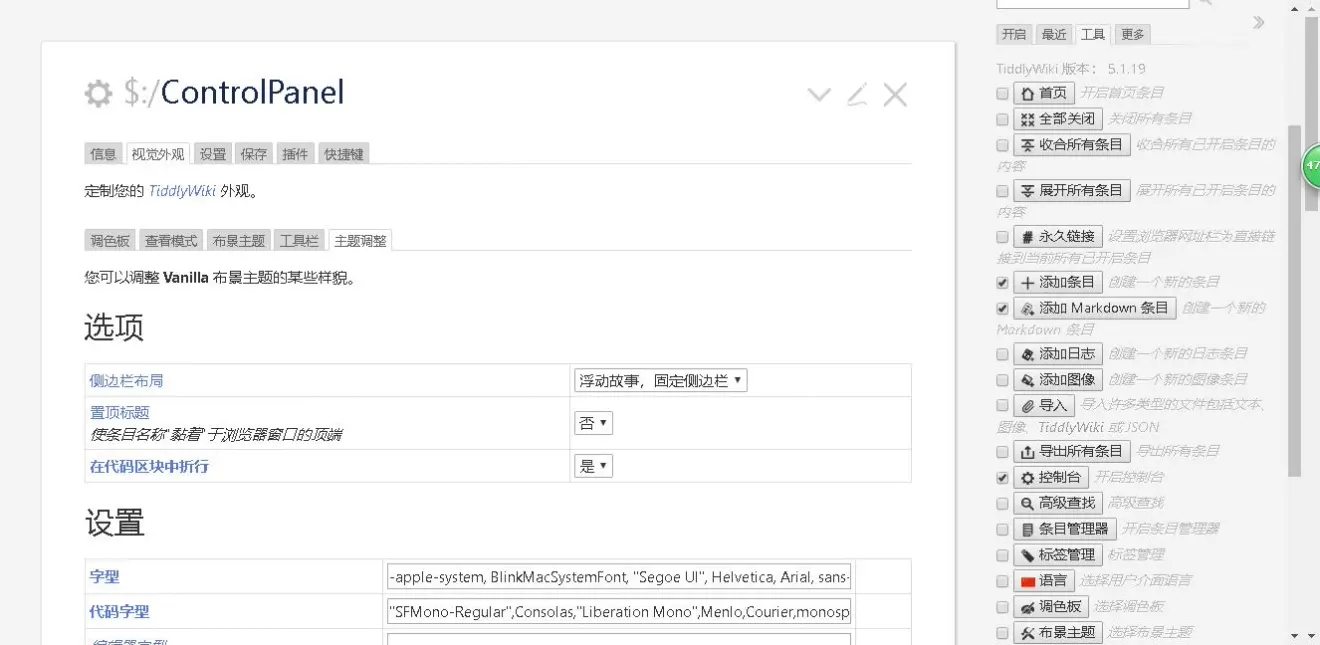Open the 在代码区块中折行 dropdown
Screen dimensions: 1320x645
593,466
